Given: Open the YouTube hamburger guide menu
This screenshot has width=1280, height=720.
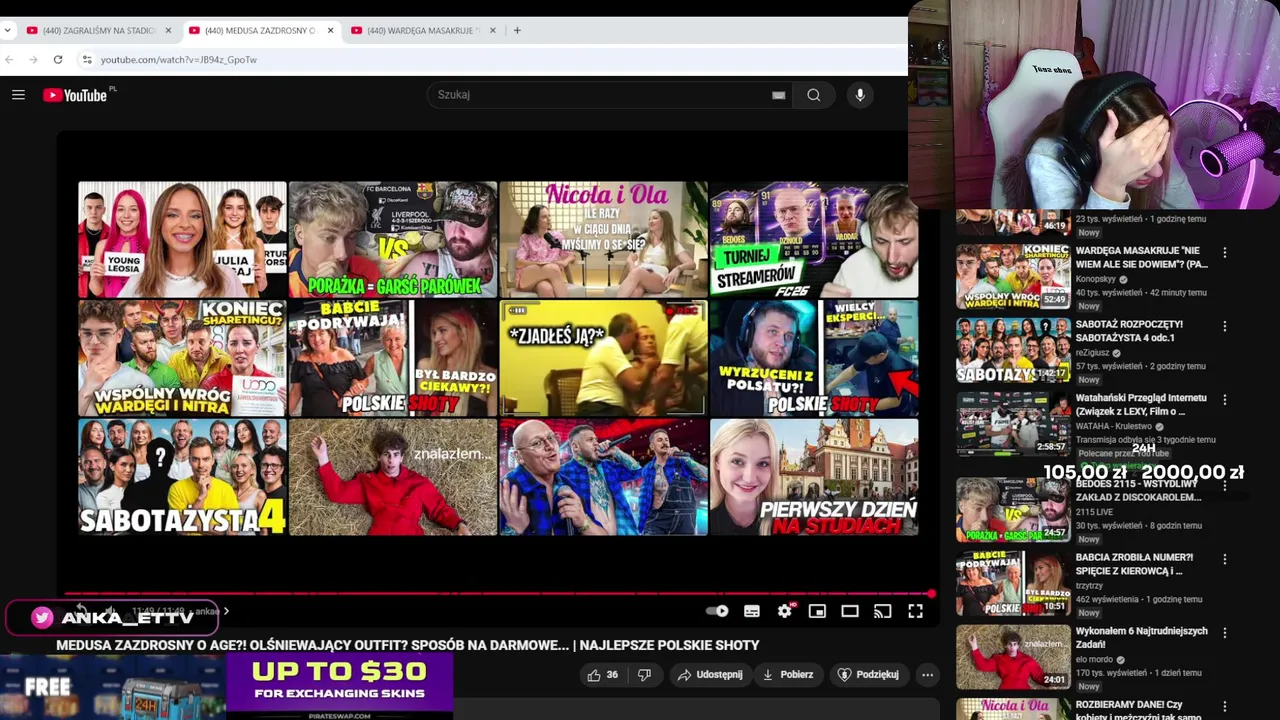Looking at the screenshot, I should click(18, 95).
